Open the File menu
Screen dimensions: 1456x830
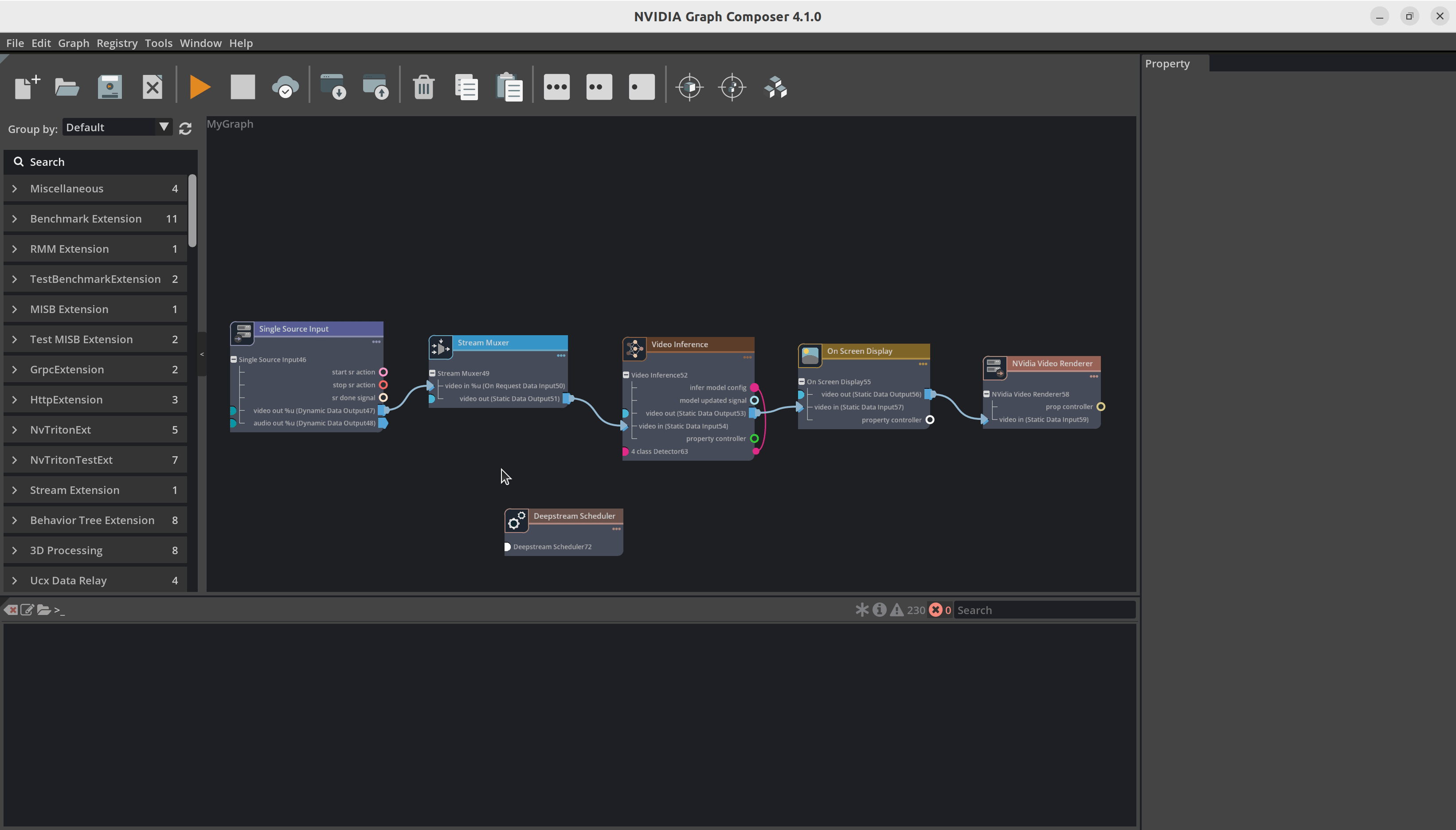click(x=15, y=43)
